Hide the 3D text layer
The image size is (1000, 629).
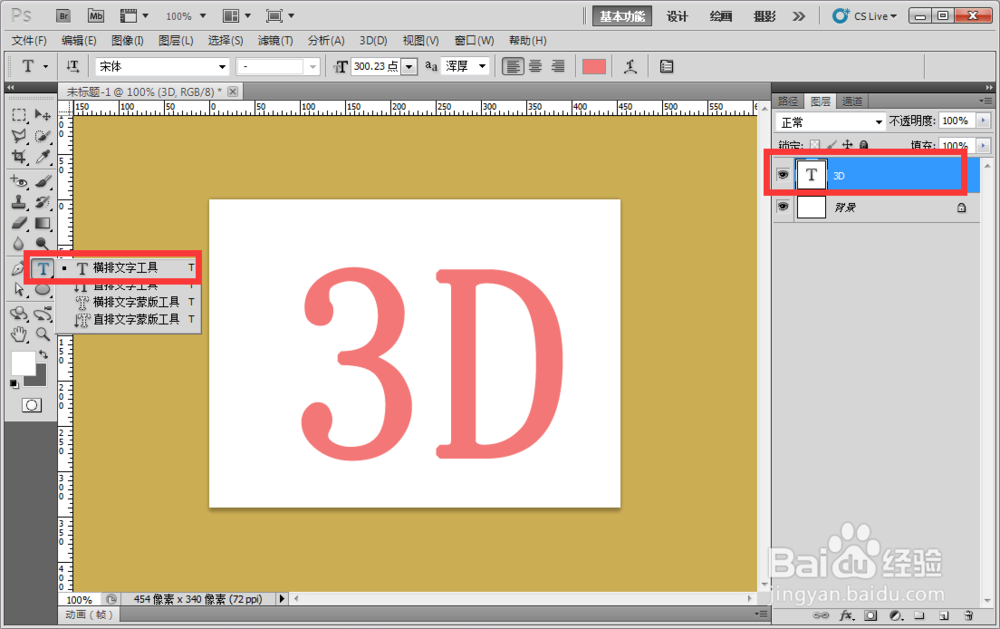(x=783, y=174)
